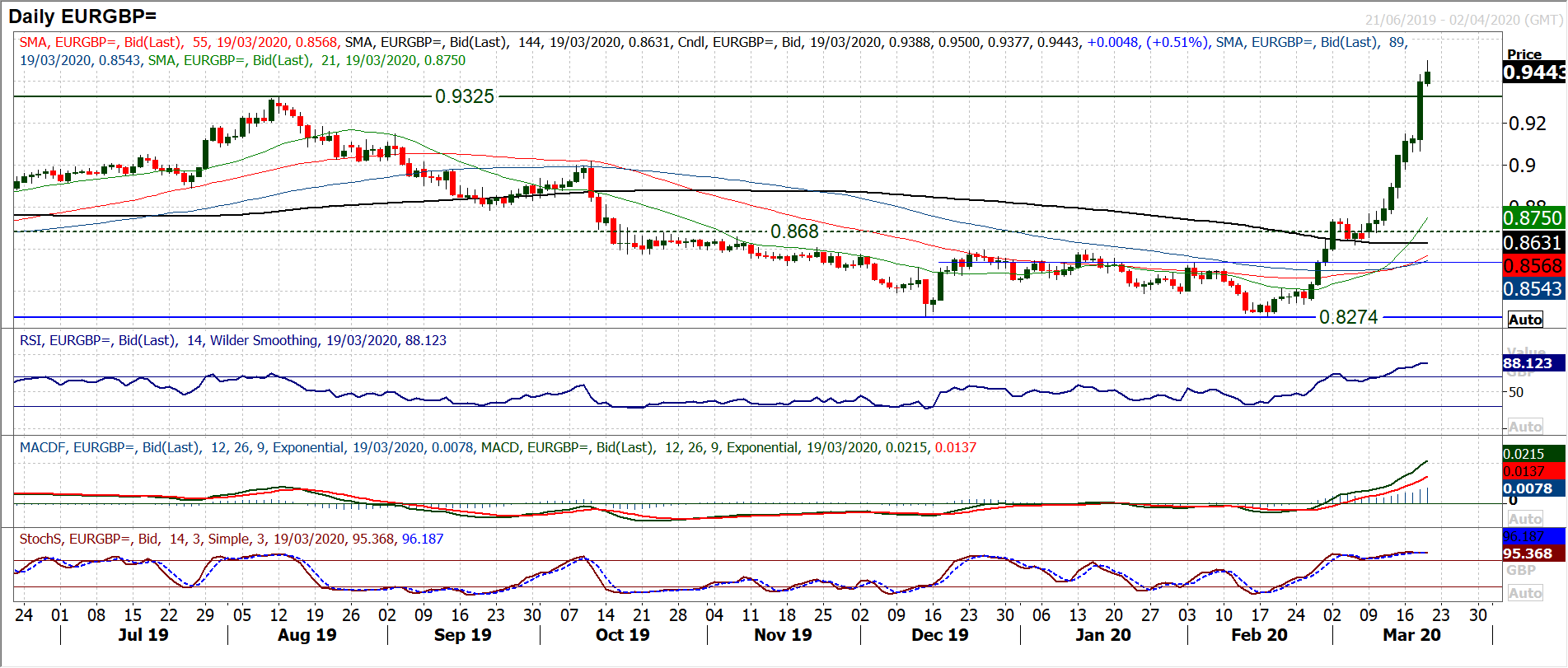Click the Jul 19 month label
The image size is (1568, 668).
tap(143, 635)
